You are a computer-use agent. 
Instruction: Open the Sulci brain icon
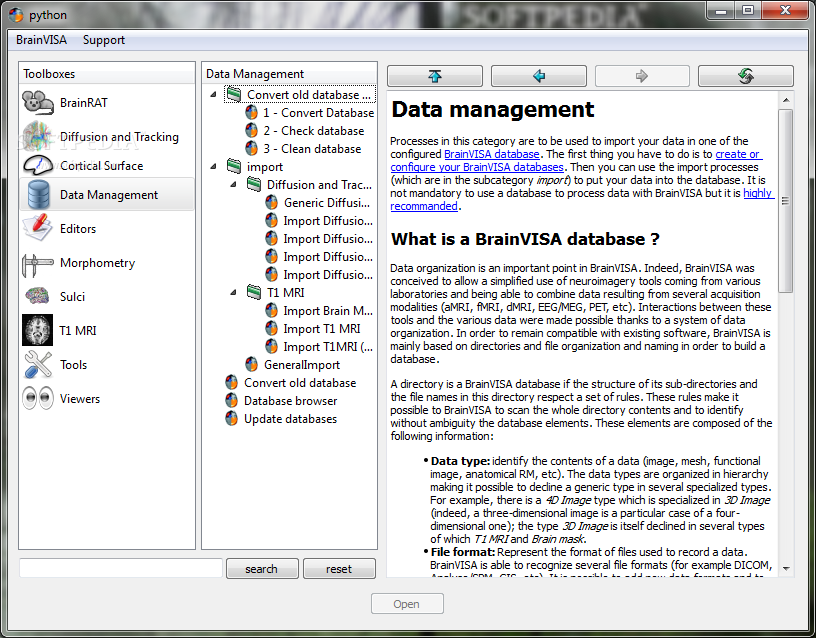37,296
